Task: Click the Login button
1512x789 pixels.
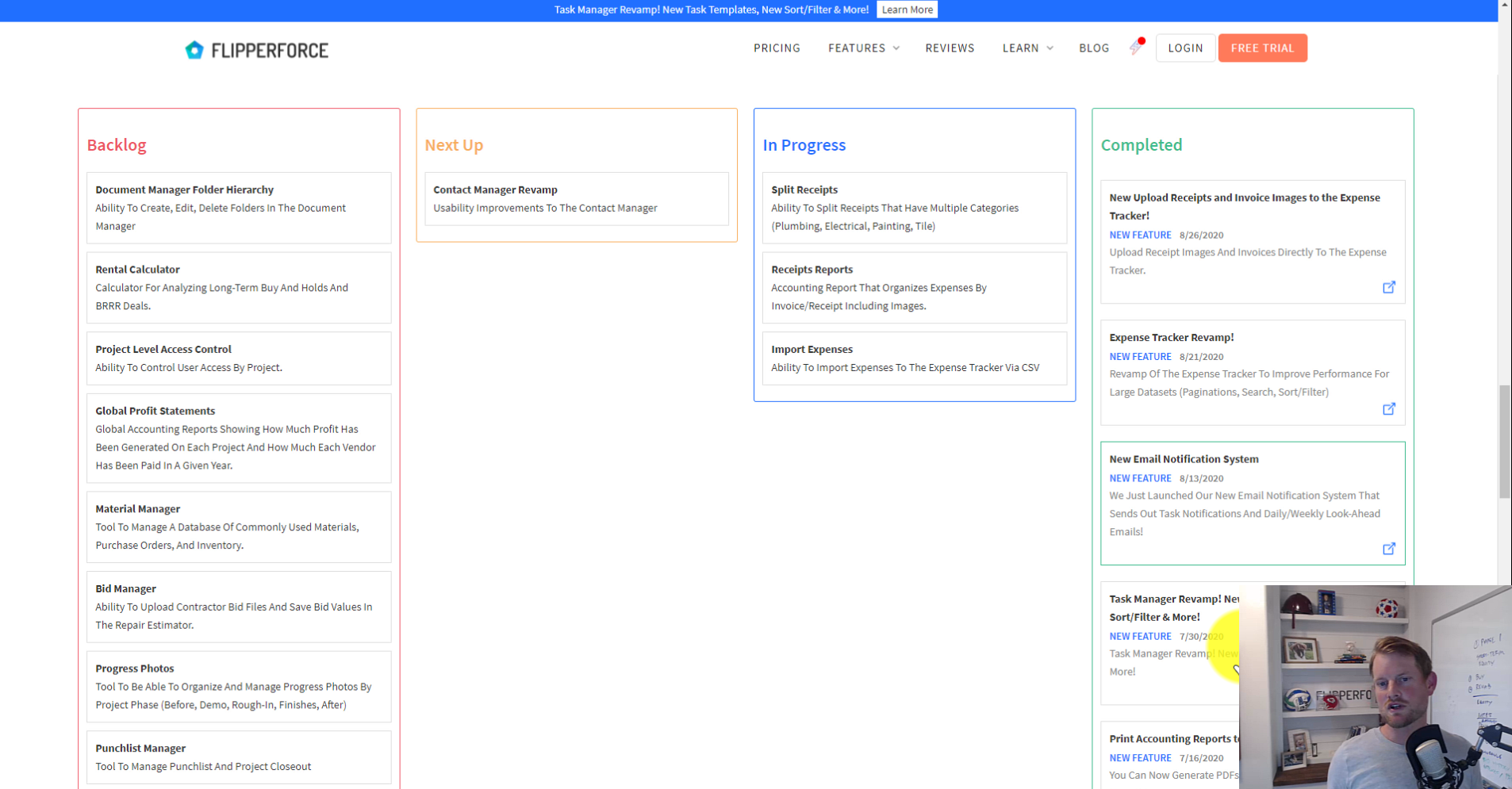Action: (1185, 48)
